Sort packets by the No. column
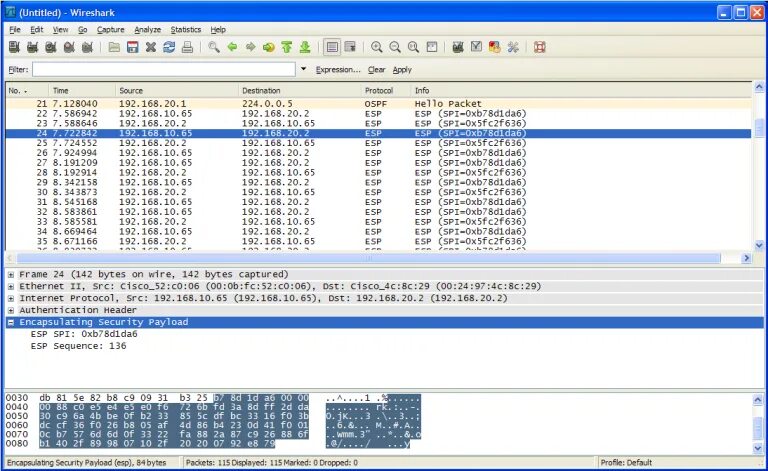The width and height of the screenshot is (768, 471). [x=27, y=91]
